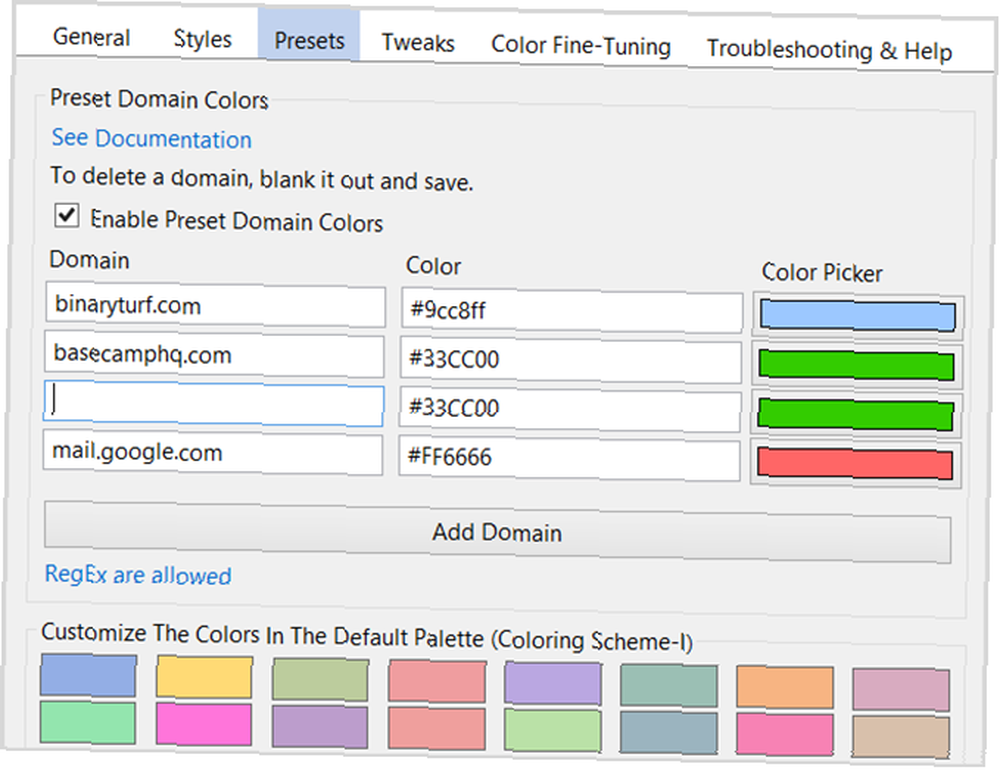Toggle Enable Preset Domain Colors checkbox
This screenshot has height=770, width=1000.
pyautogui.click(x=67, y=216)
